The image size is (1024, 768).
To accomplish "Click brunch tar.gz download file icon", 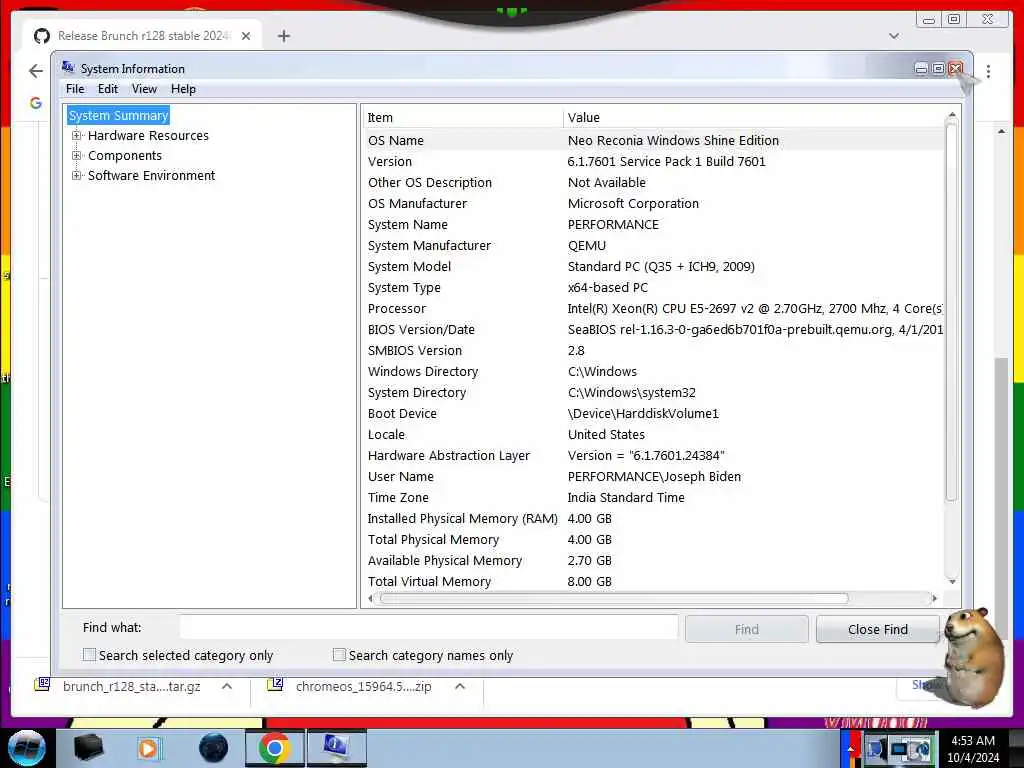I will (x=42, y=685).
